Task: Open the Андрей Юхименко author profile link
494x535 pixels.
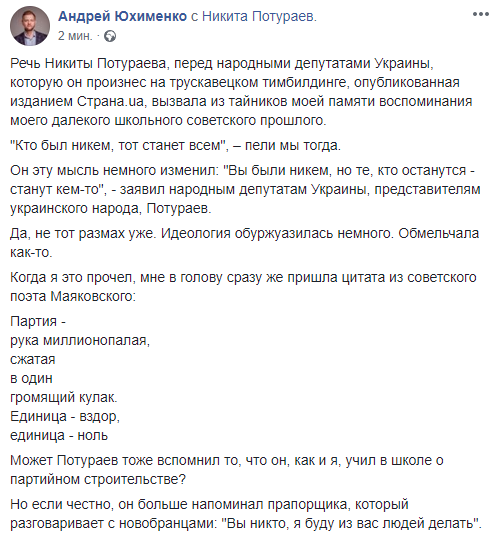Action: [x=122, y=16]
